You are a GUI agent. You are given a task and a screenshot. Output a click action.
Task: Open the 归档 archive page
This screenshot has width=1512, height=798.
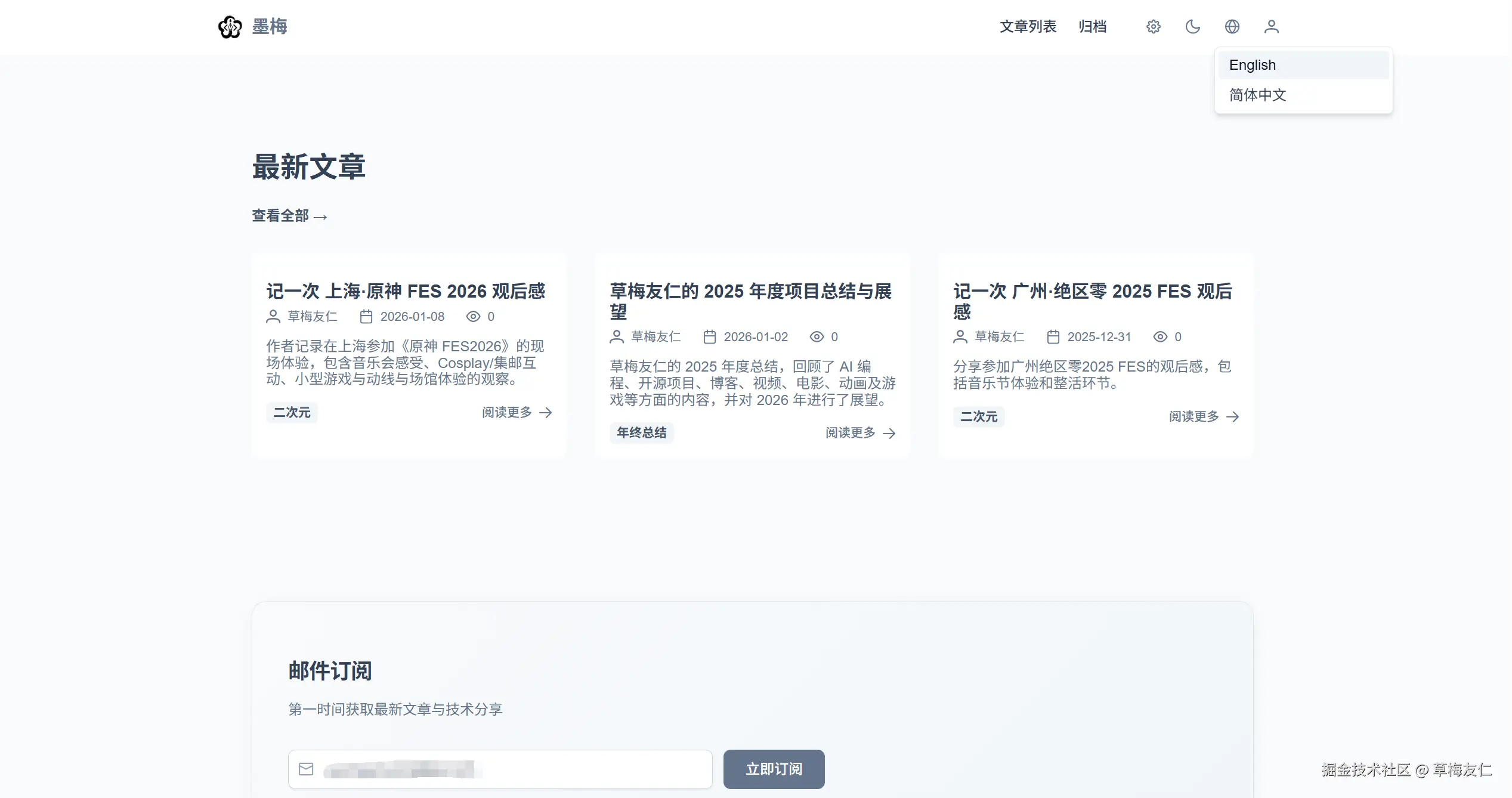tap(1092, 27)
